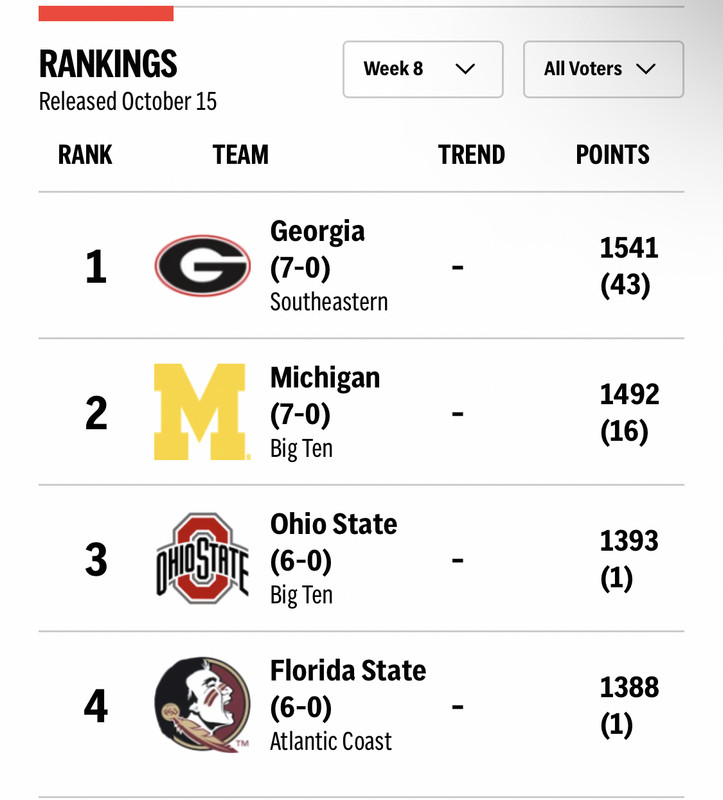Sort by the RANK column header
Screen dimensions: 723x800
[85, 155]
